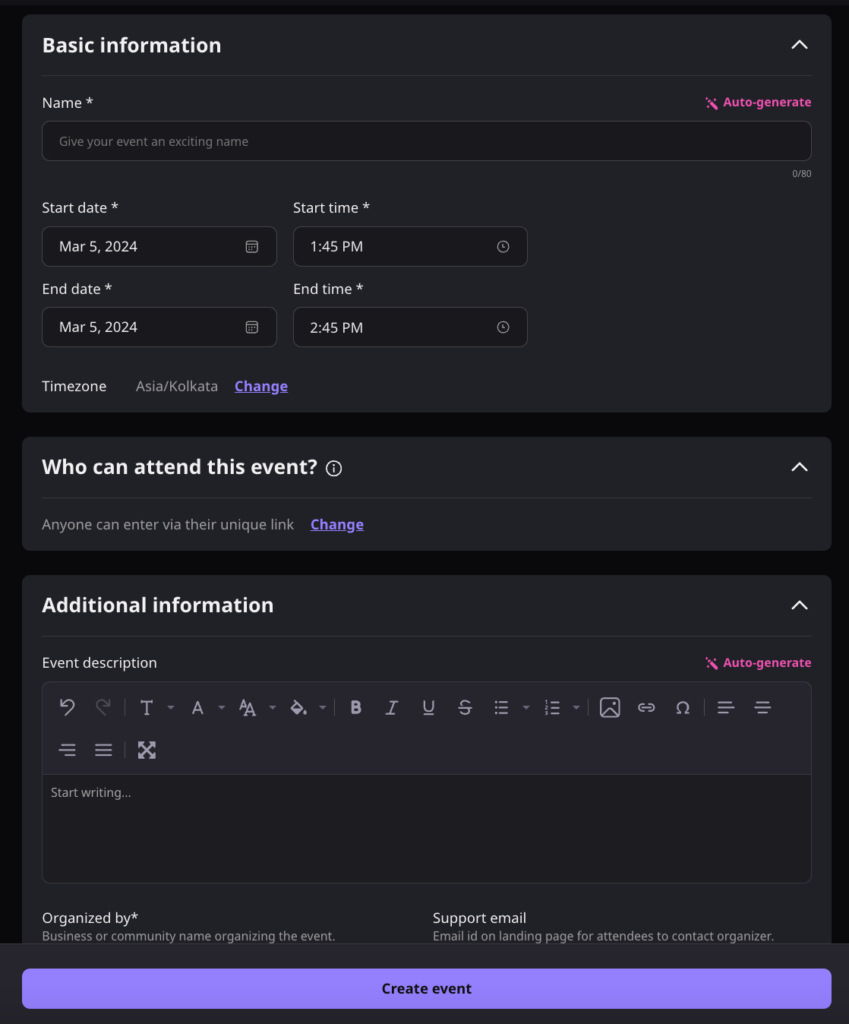Insert an image into the description
Viewport: 849px width, 1024px height.
pos(610,707)
